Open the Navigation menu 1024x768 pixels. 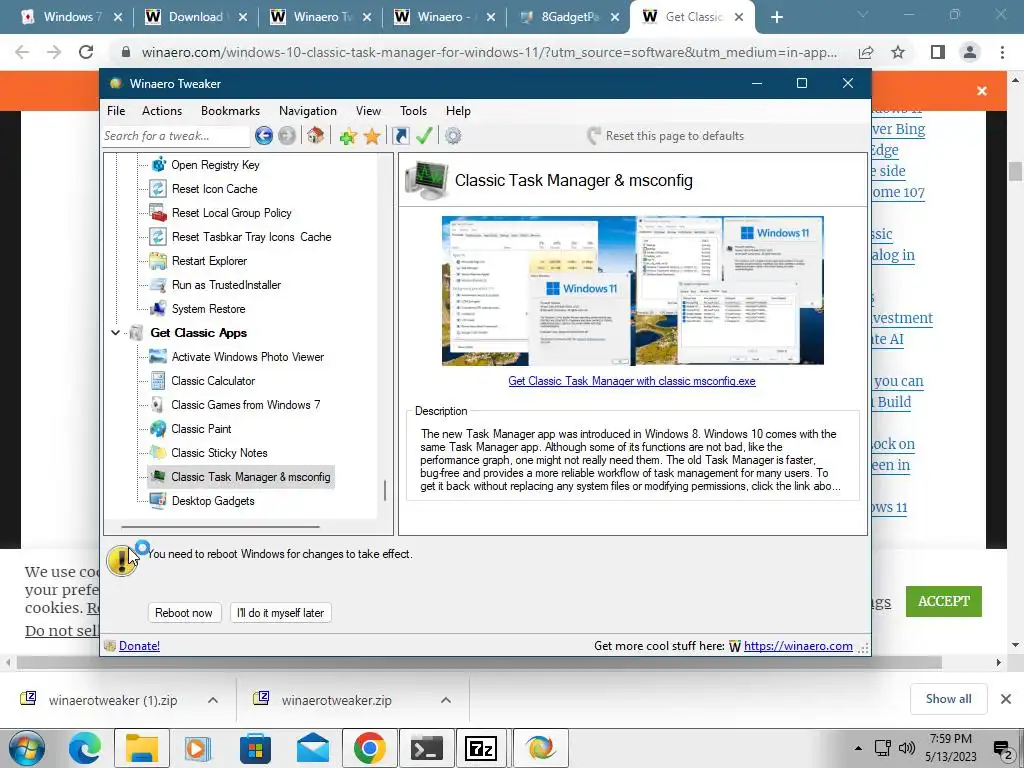click(x=308, y=111)
